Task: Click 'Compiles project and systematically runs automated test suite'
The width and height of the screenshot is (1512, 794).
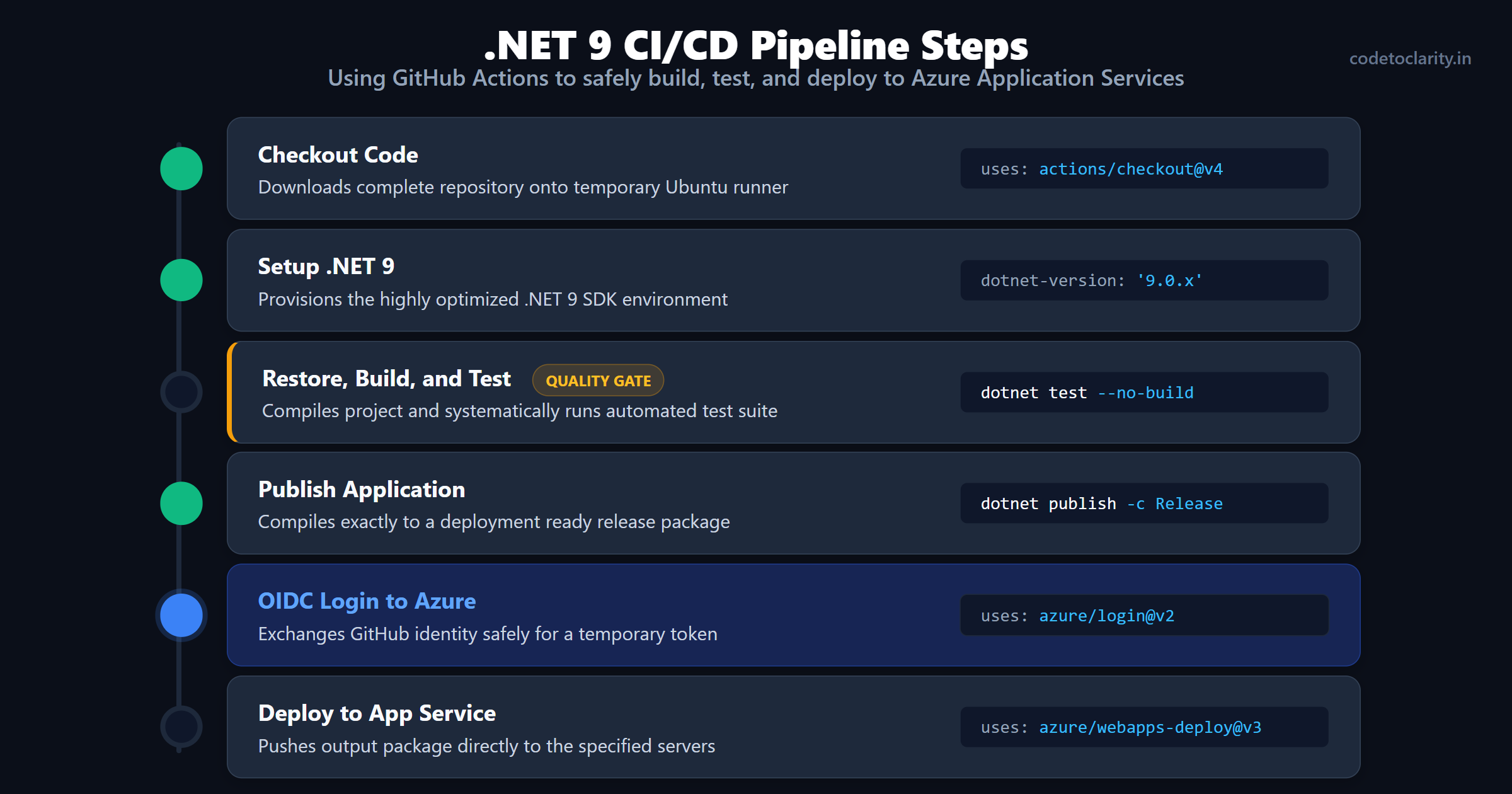Action: [520, 411]
